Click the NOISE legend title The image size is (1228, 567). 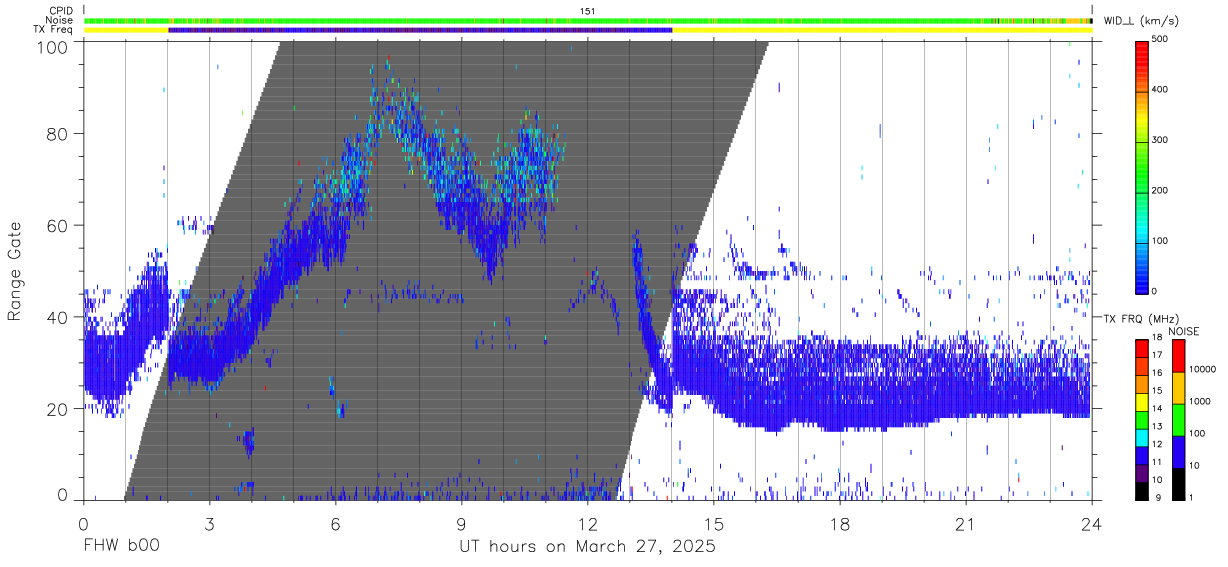(x=1183, y=331)
